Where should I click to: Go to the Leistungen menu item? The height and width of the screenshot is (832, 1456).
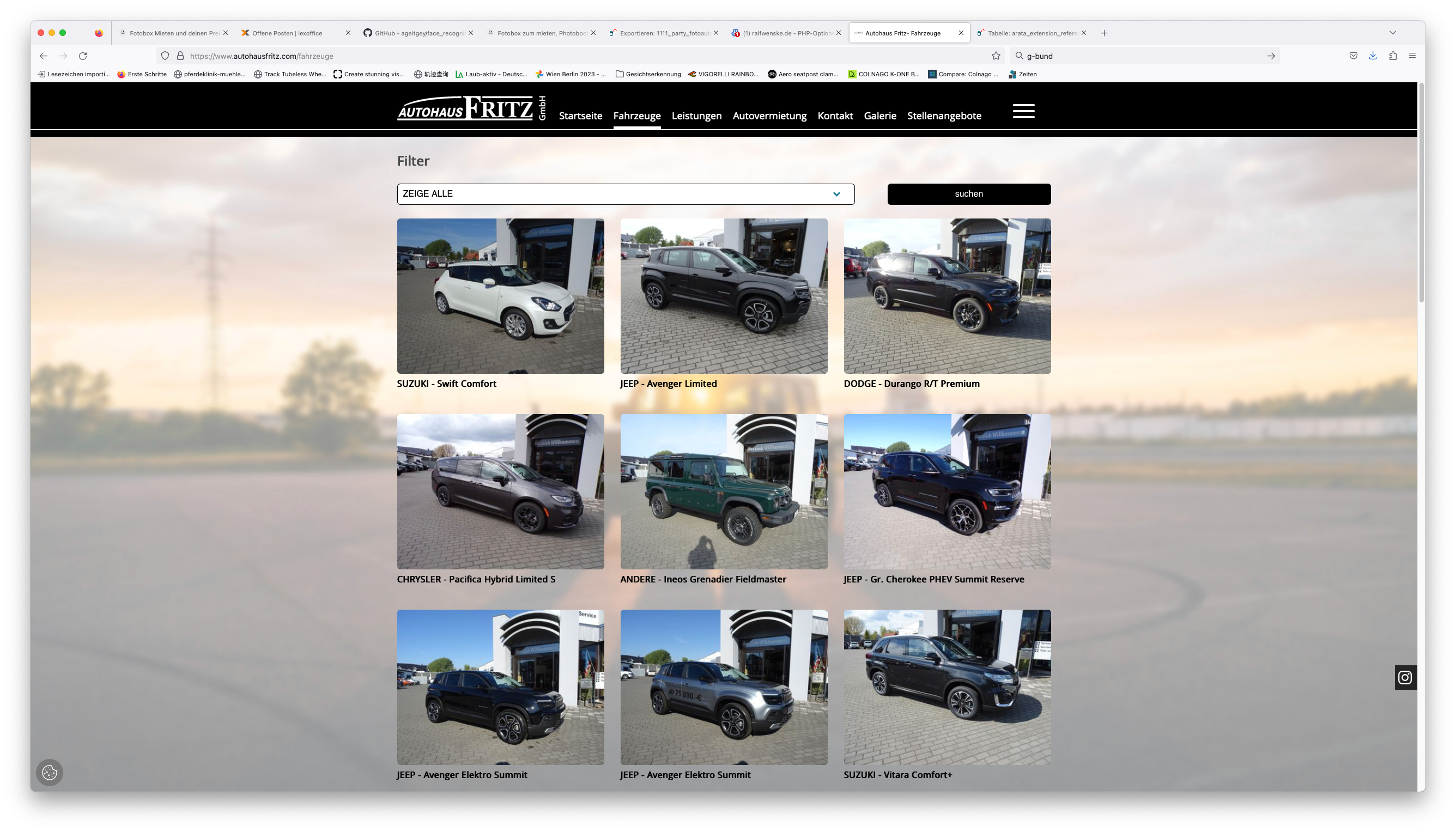coord(696,116)
